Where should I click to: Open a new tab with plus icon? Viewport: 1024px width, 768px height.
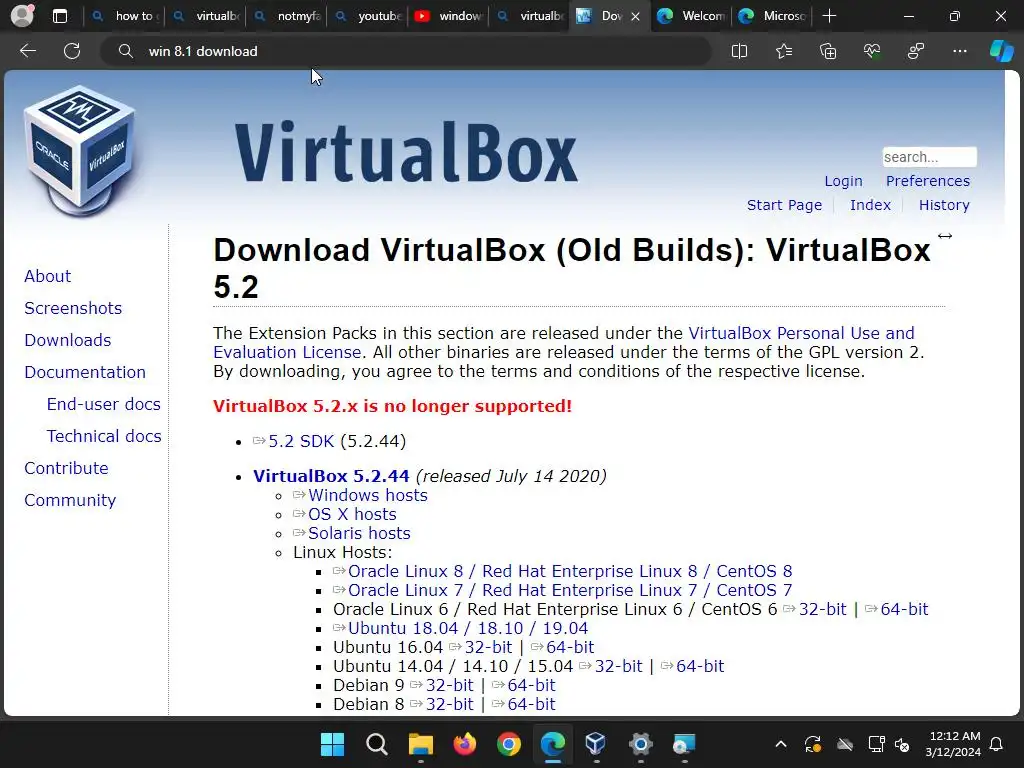[x=829, y=16]
